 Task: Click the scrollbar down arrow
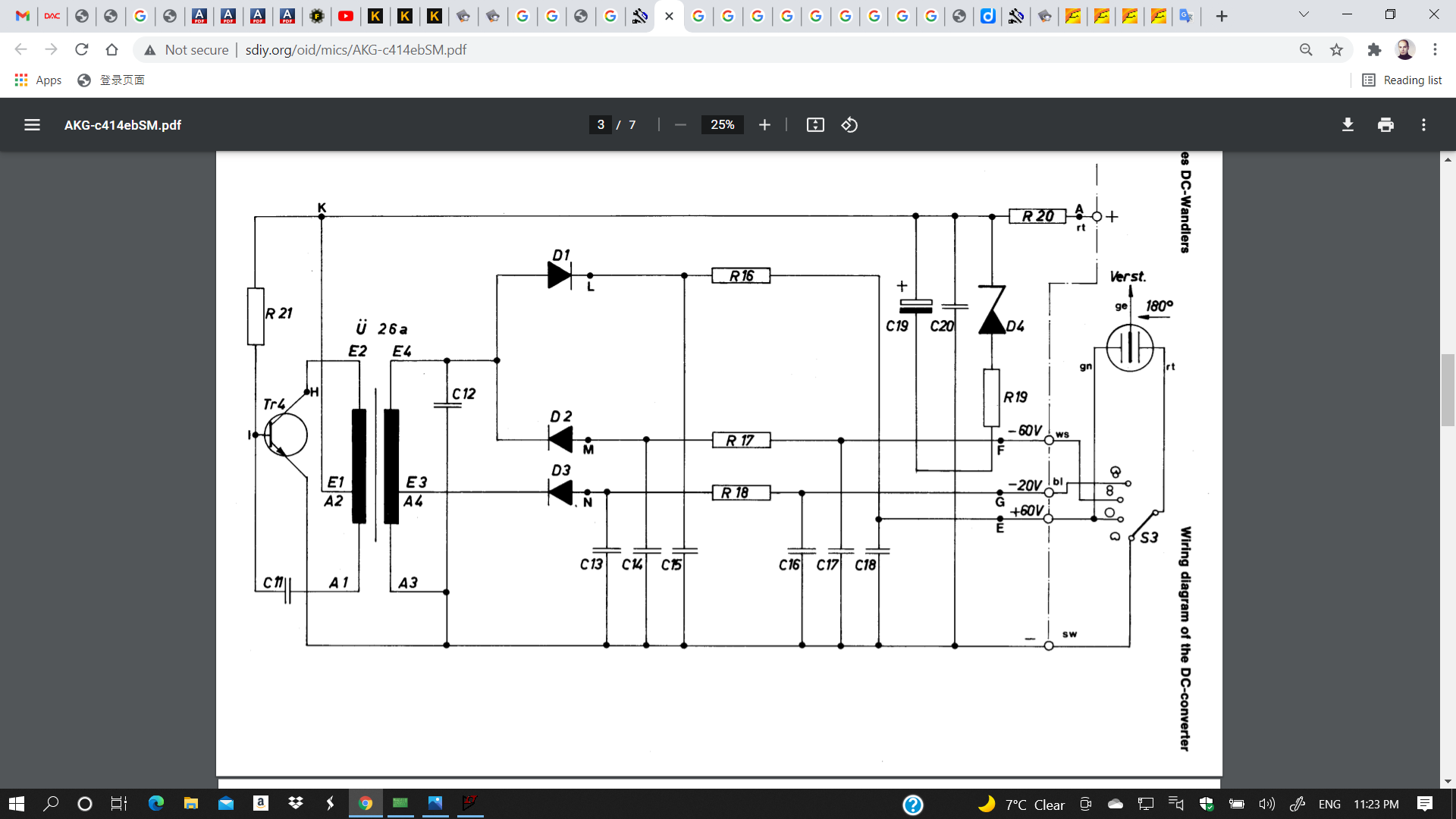tap(1448, 782)
